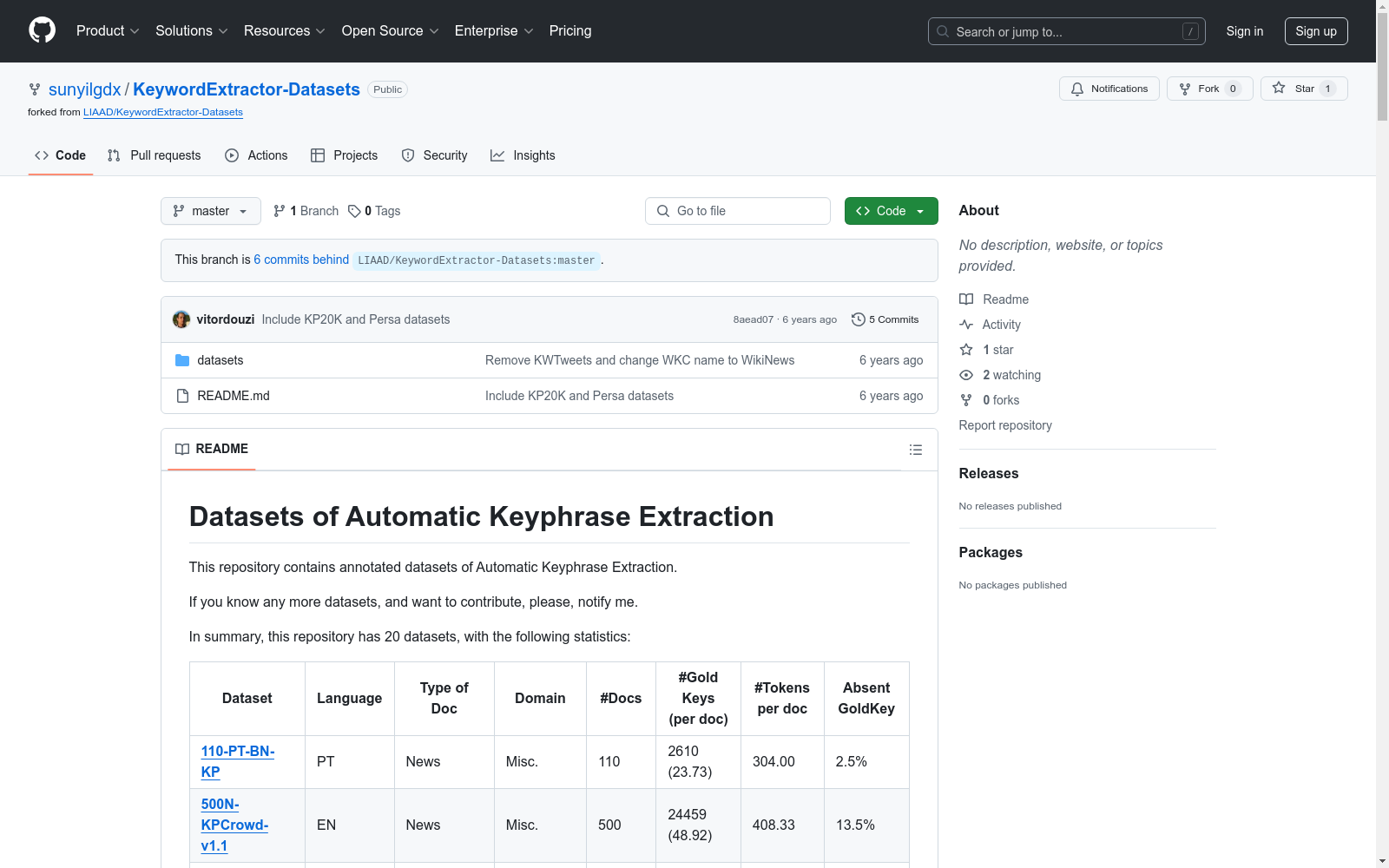The width and height of the screenshot is (1389, 868).
Task: Open the GitHub homepage logo
Action: [x=42, y=30]
